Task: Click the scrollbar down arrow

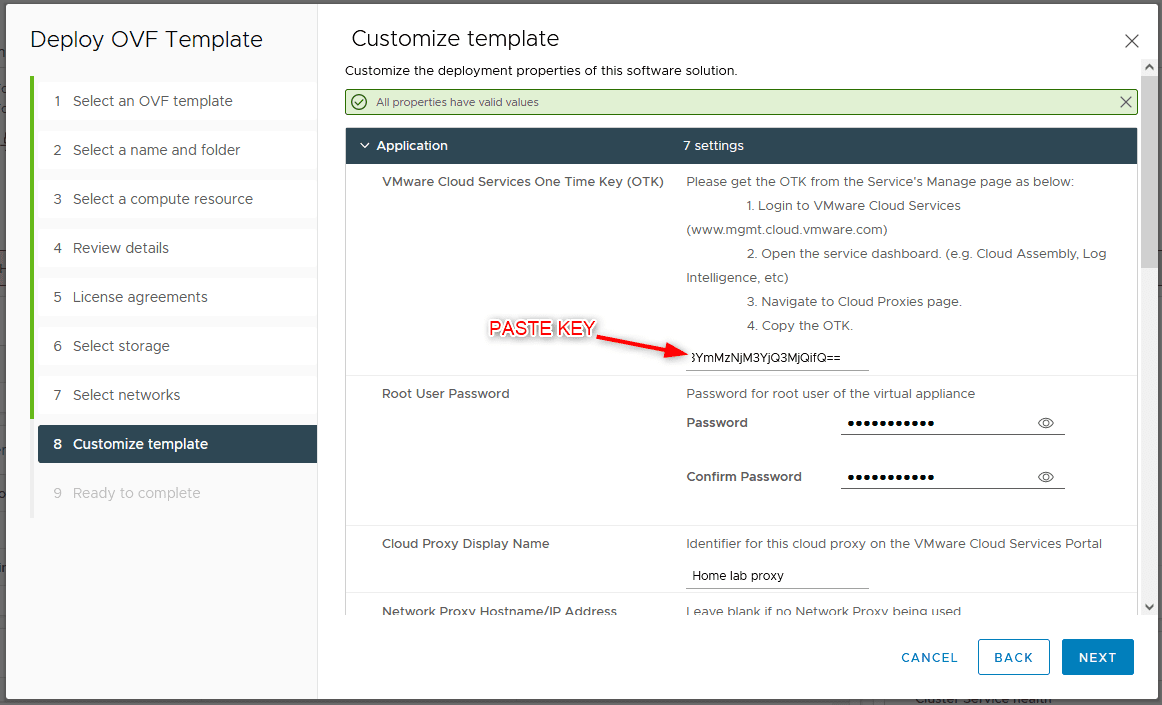Action: [1149, 607]
